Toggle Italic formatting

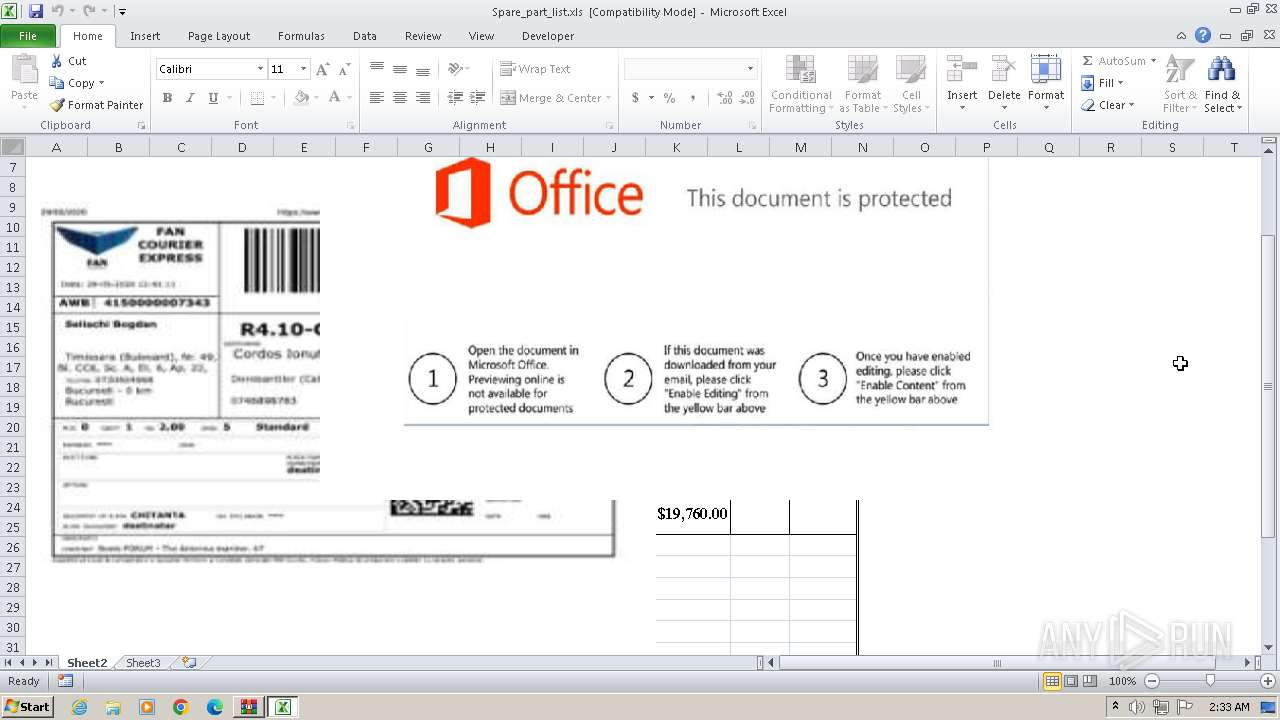(189, 98)
